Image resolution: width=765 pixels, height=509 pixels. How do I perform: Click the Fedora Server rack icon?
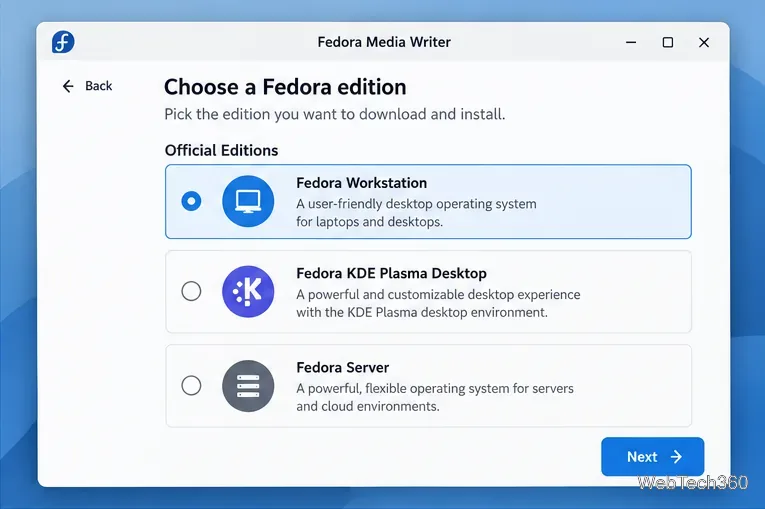(x=248, y=386)
